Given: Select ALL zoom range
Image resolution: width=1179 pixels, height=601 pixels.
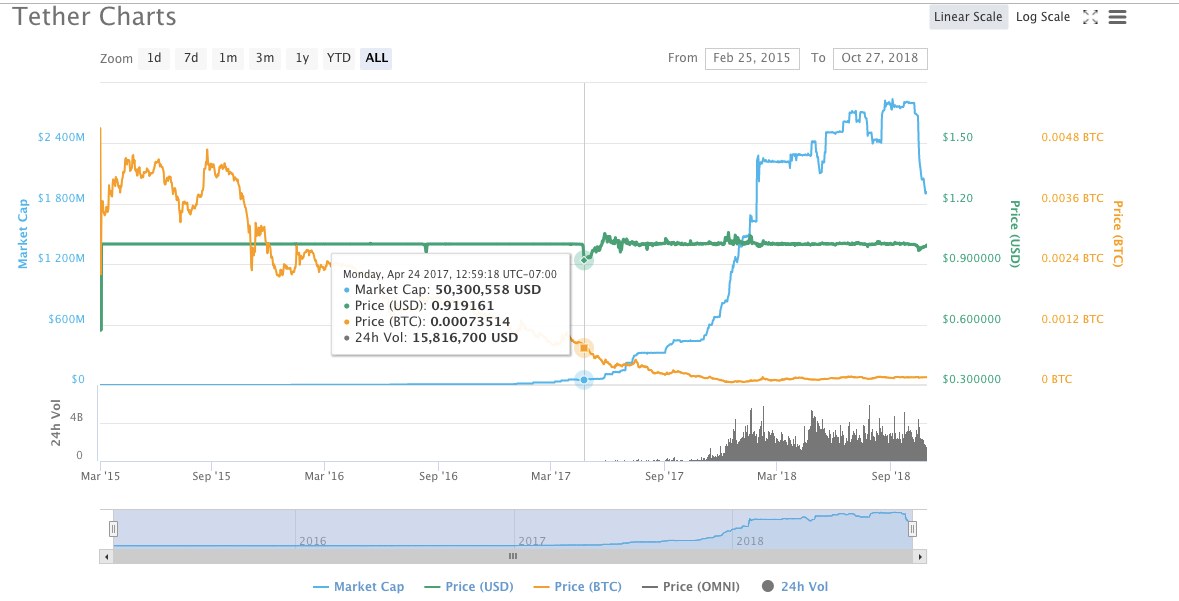Looking at the screenshot, I should click(x=377, y=58).
